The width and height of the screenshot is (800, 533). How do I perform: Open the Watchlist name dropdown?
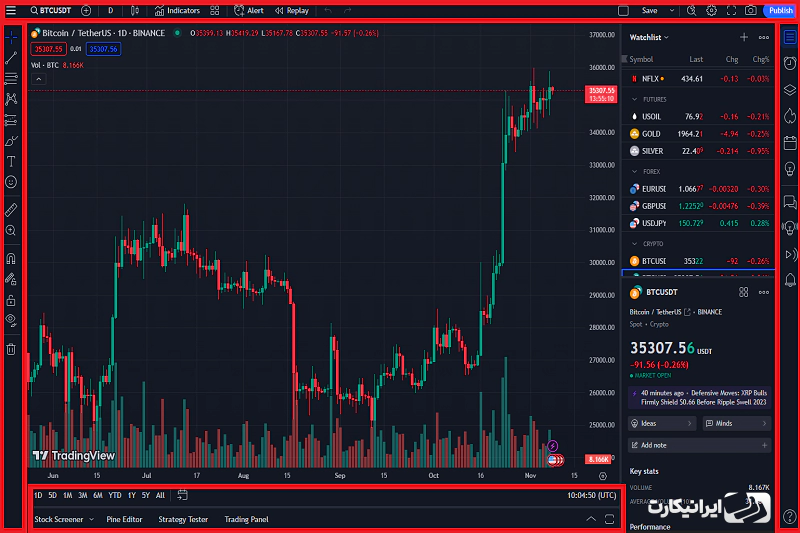point(649,37)
